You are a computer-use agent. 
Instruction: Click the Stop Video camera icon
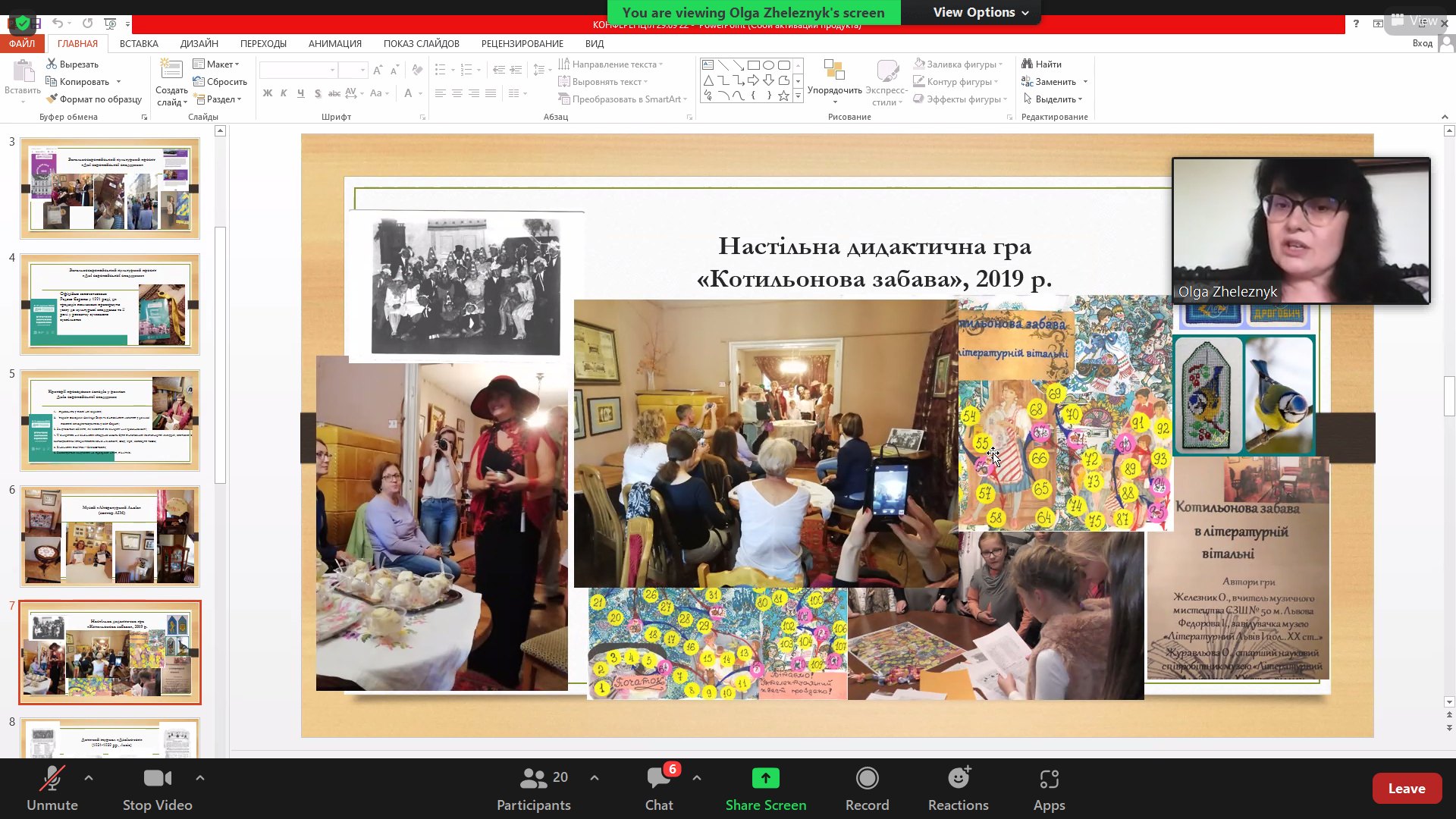click(x=157, y=779)
